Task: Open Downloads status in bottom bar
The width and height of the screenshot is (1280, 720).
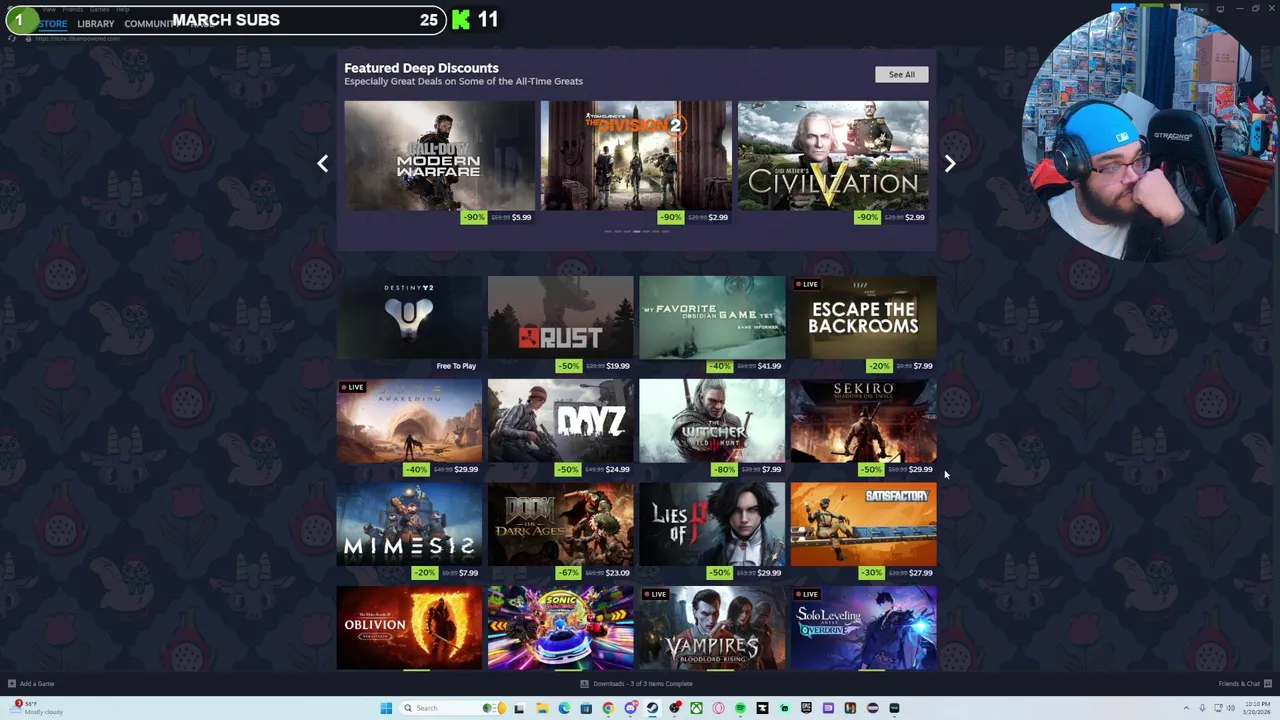Action: [636, 684]
